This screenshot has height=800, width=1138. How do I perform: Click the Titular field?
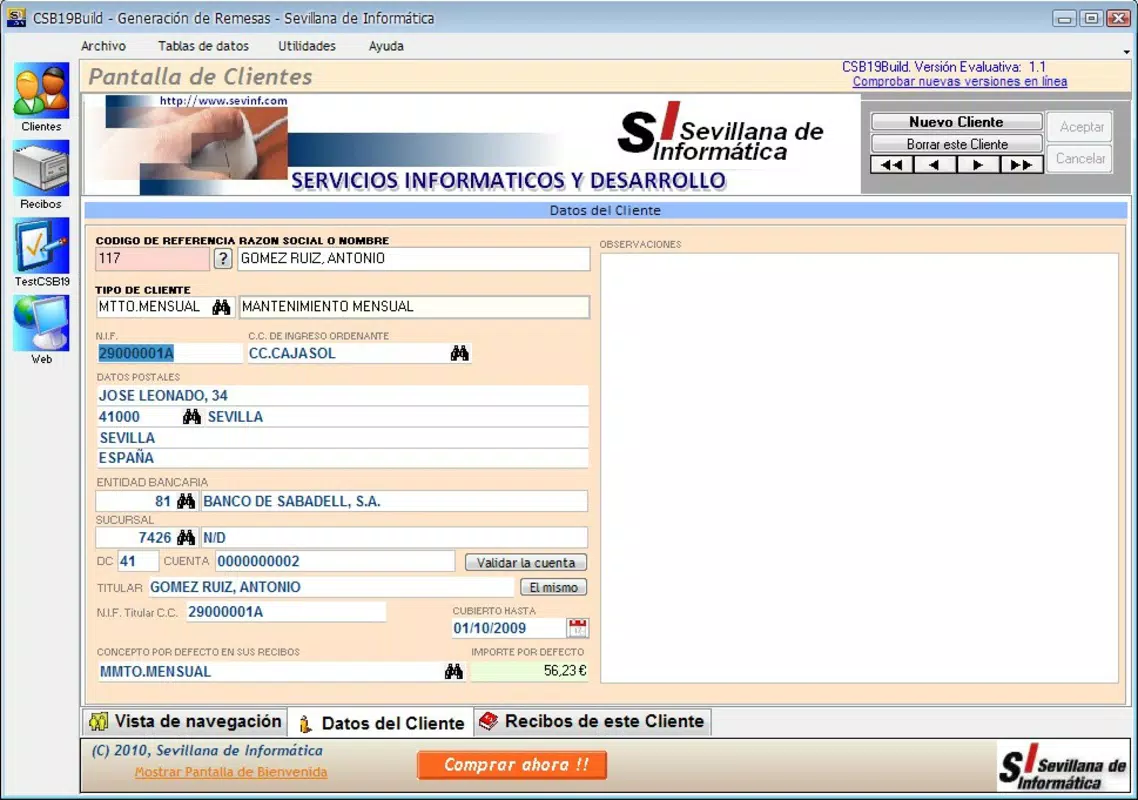click(331, 587)
